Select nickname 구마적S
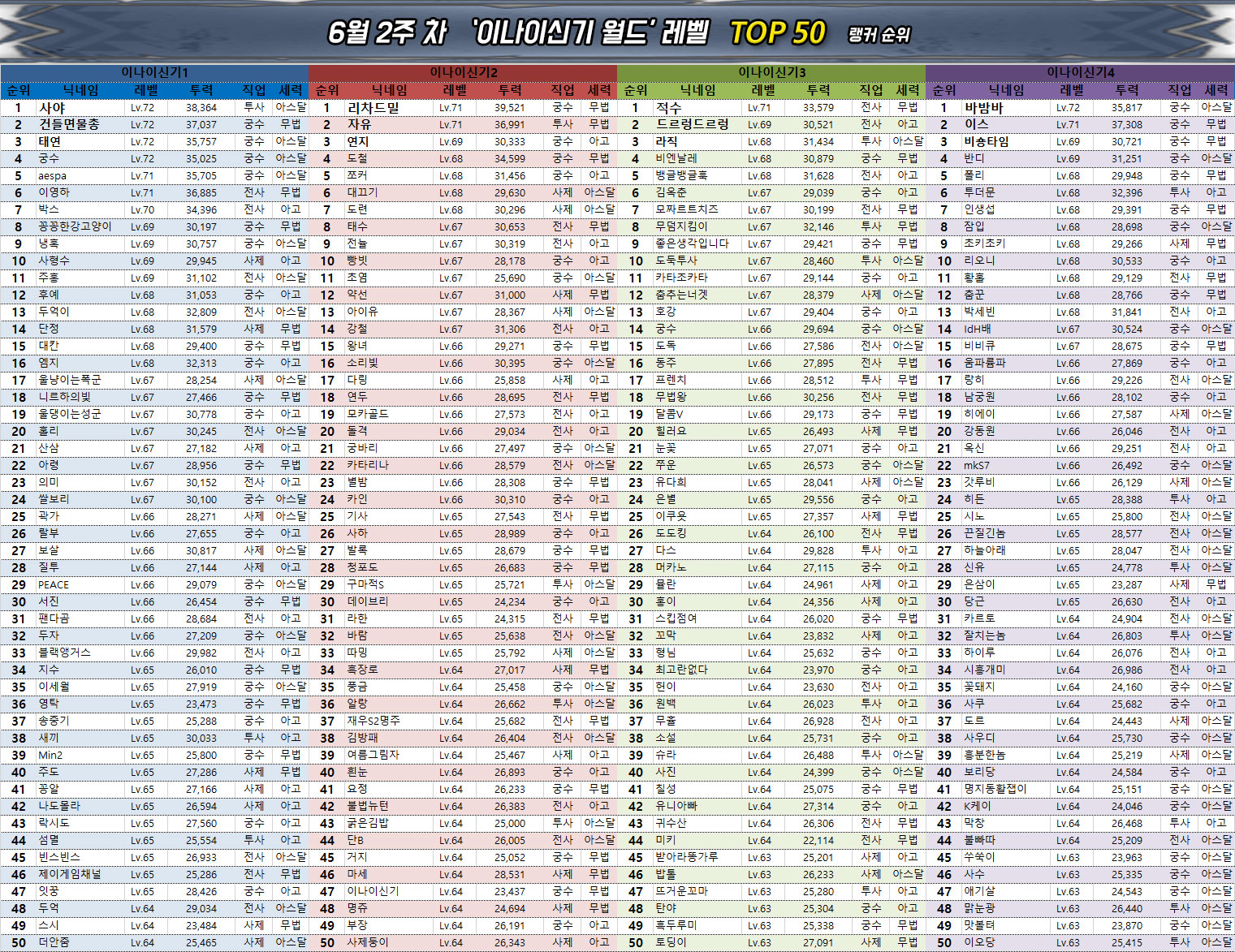Viewport: 1235px width, 952px height. 365,584
